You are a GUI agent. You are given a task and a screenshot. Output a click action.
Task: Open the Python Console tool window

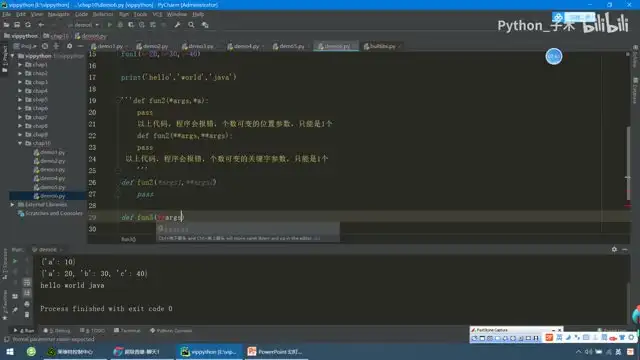[171, 331]
